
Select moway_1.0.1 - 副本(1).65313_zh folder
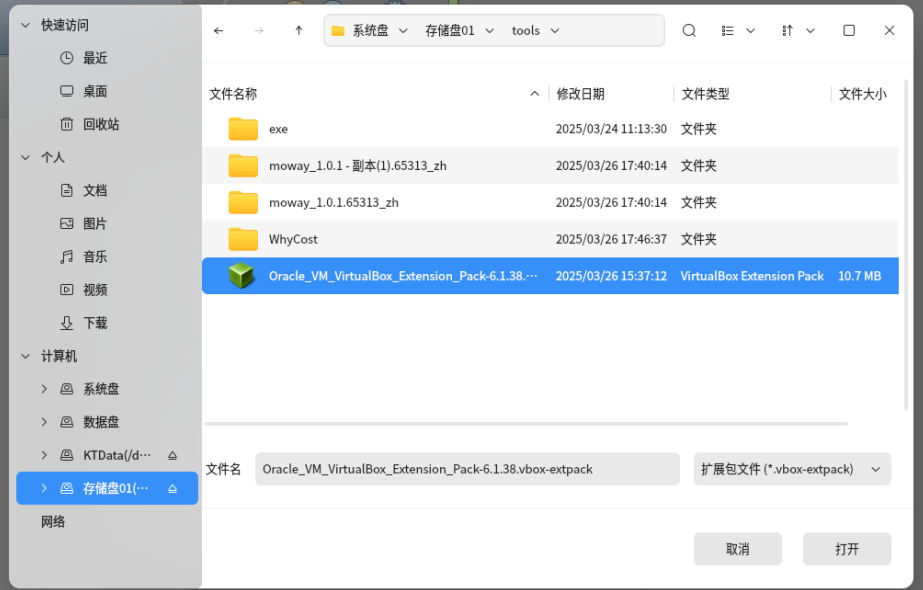[x=550, y=165]
